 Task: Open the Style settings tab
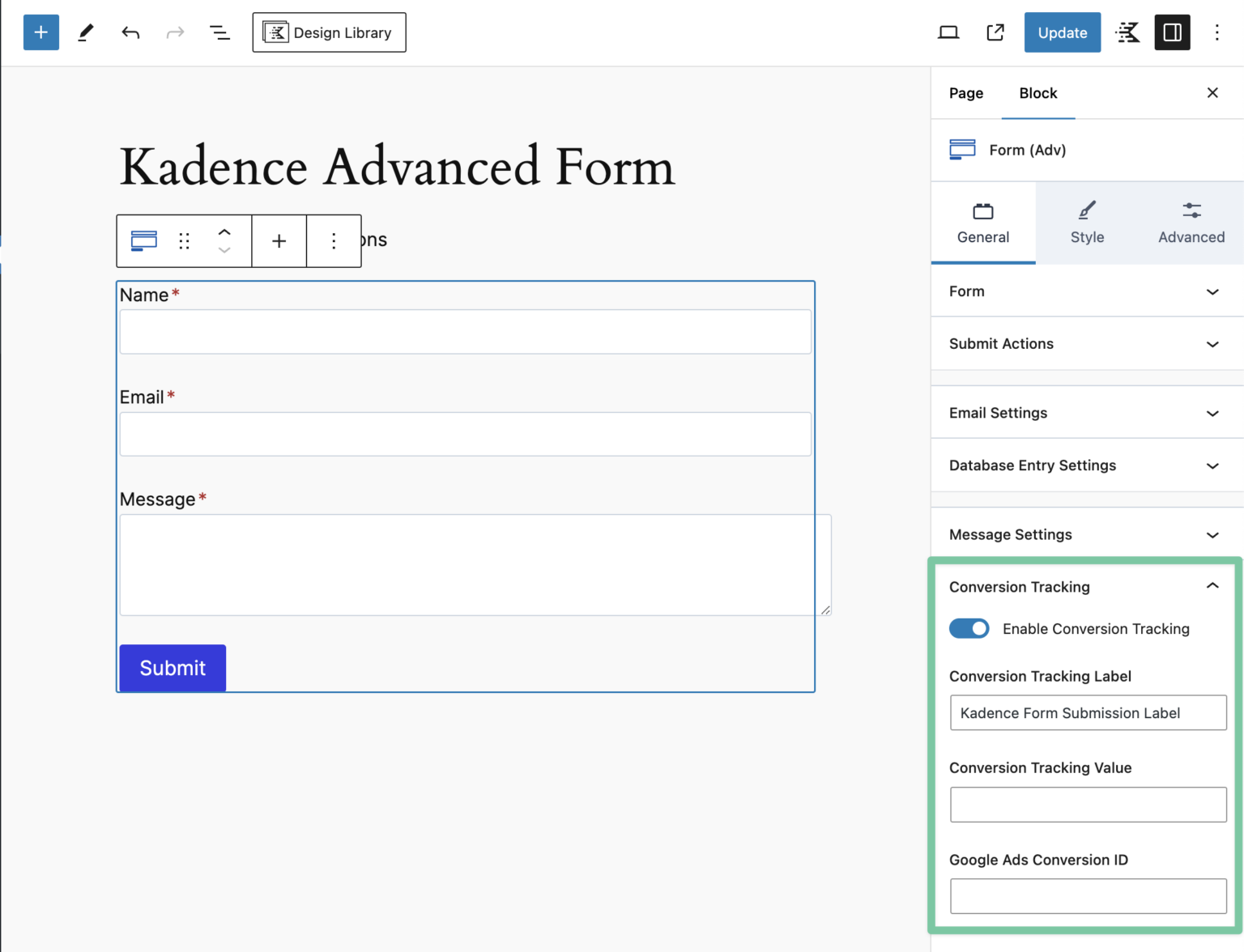1087,223
